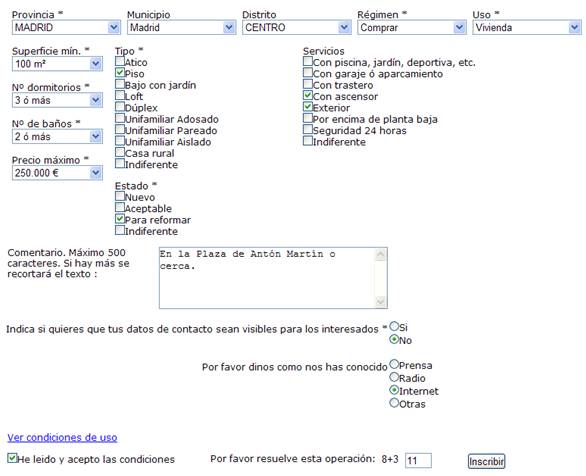Click the 8+3 operation answer field

click(x=418, y=460)
